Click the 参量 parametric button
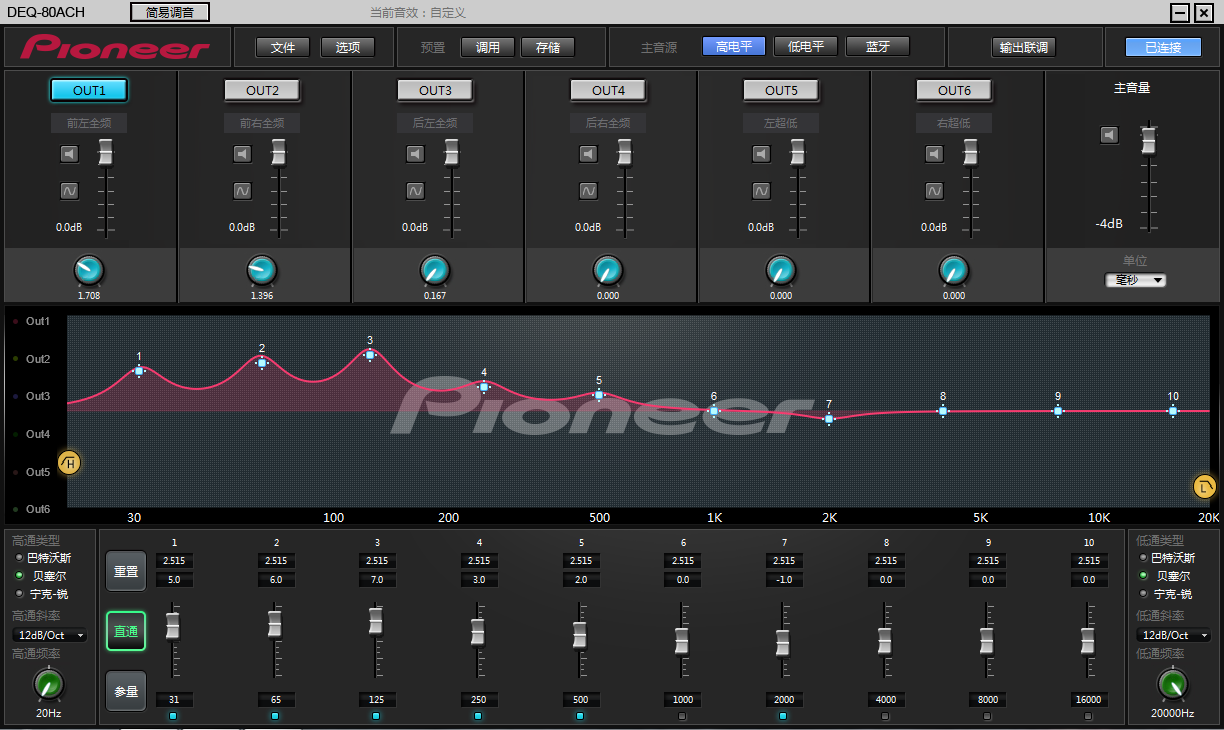Image resolution: width=1224 pixels, height=730 pixels. (126, 691)
